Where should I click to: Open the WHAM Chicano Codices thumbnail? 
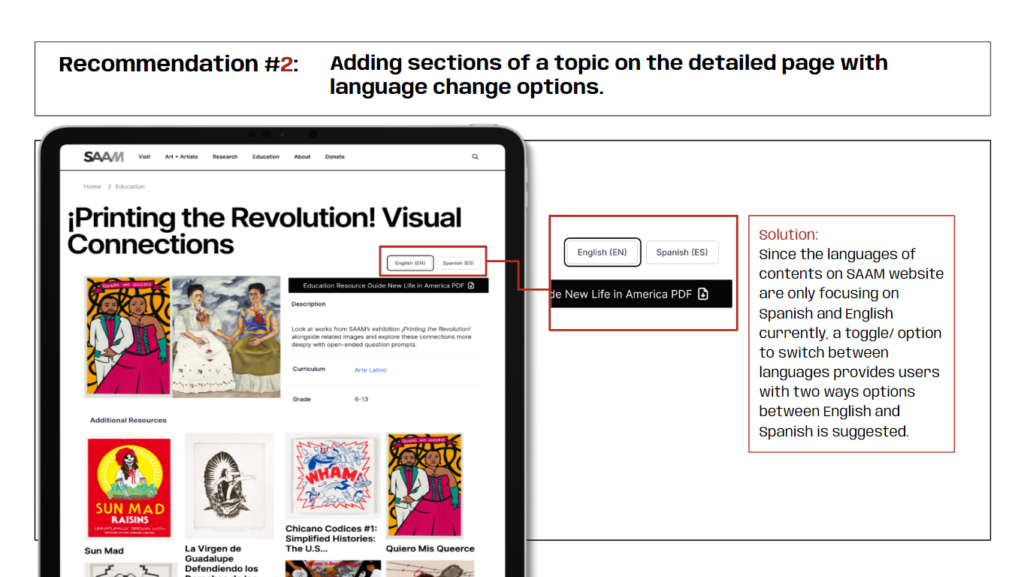pyautogui.click(x=333, y=477)
